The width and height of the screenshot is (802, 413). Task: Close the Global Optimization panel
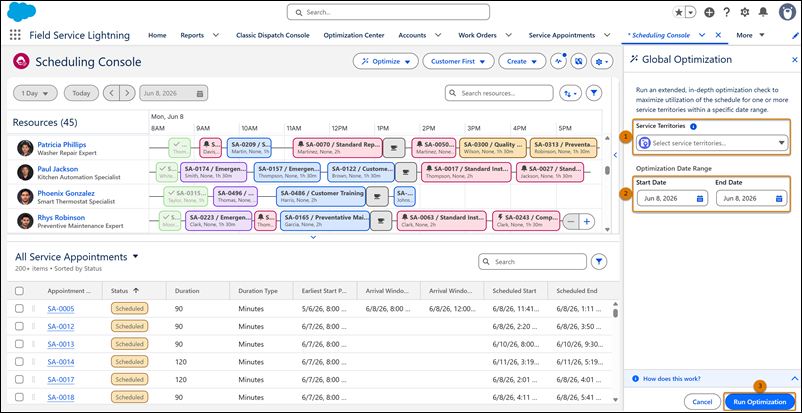point(795,60)
